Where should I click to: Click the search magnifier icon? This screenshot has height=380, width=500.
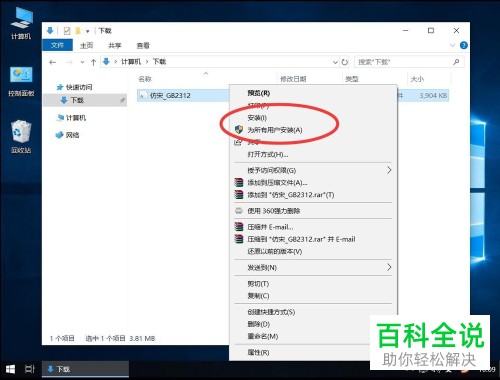(x=456, y=62)
